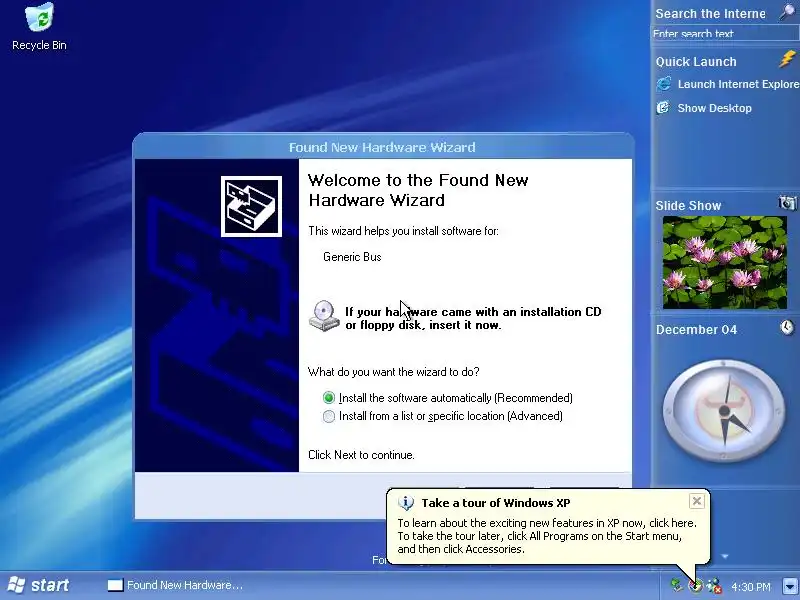Expand the sidebar bottom arrow

pyautogui.click(x=725, y=556)
